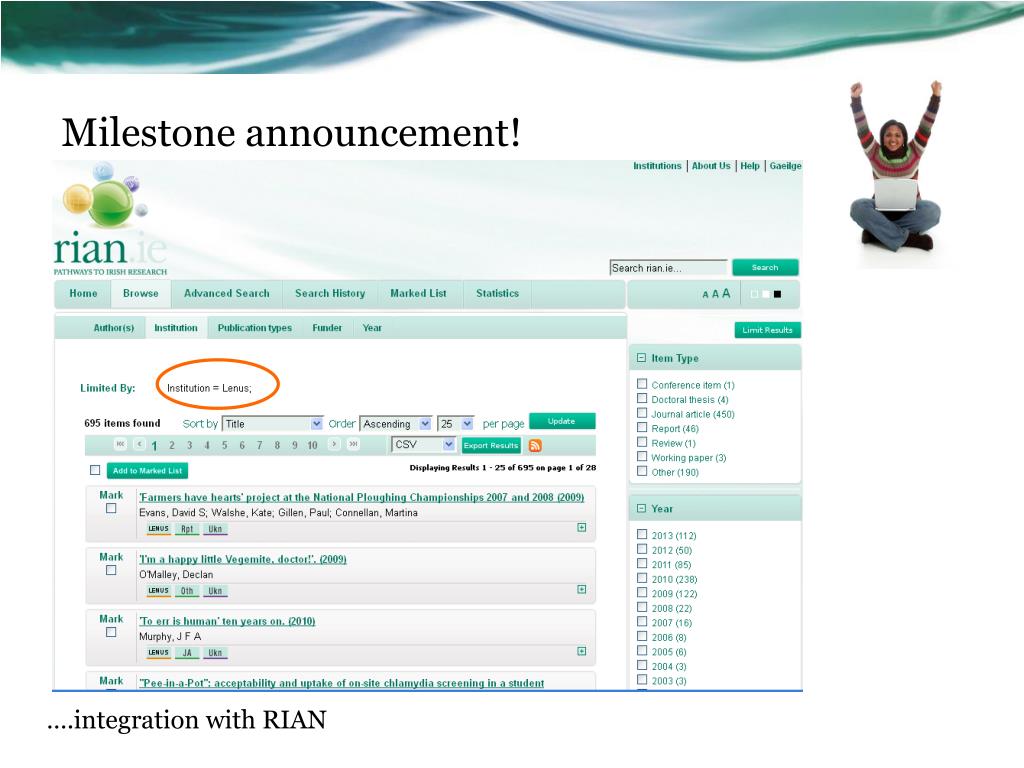The image size is (1024, 768).
Task: Open the Home tab
Action: 83,294
